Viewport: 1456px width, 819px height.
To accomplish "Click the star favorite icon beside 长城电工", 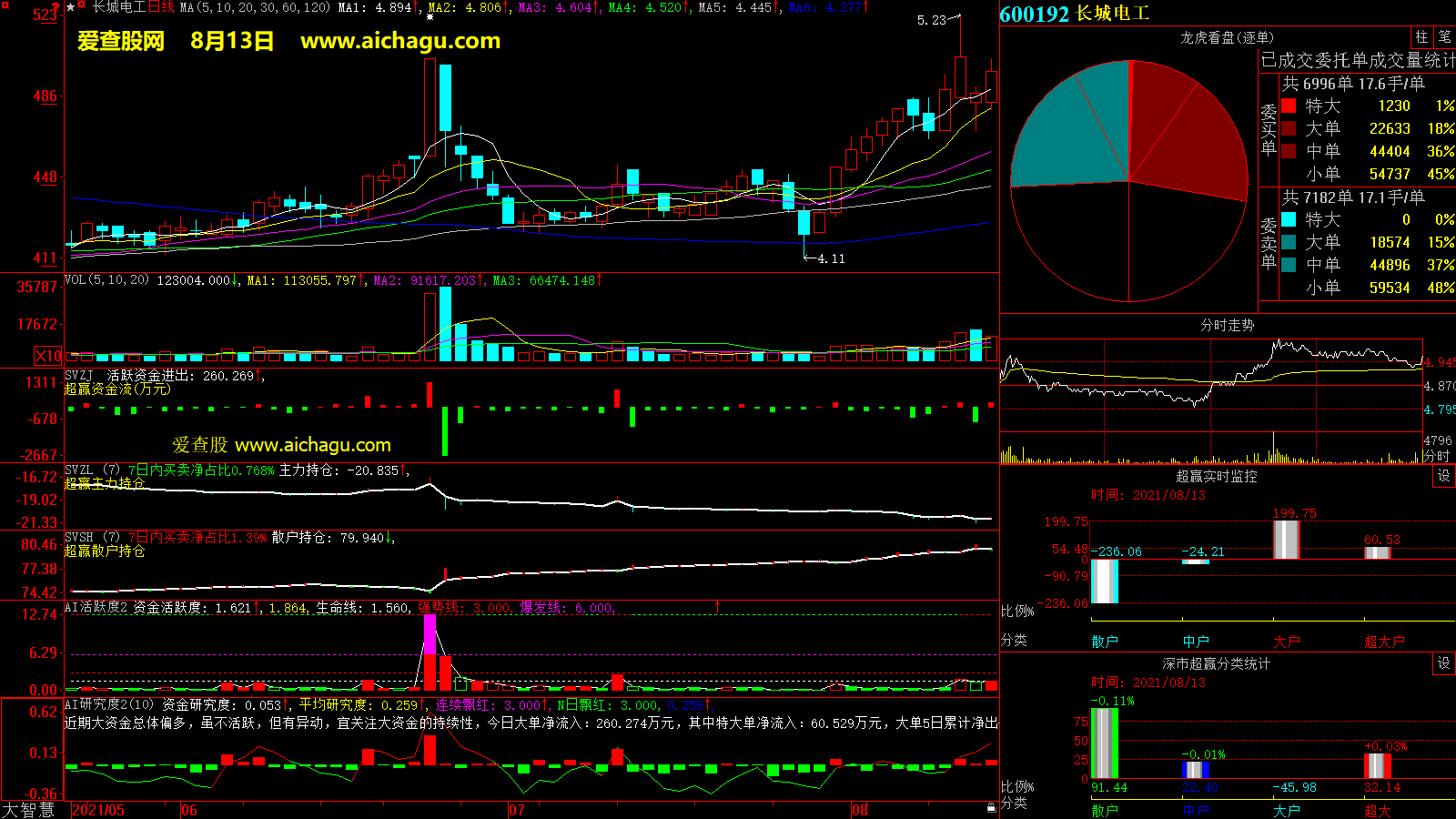I will point(71,7).
